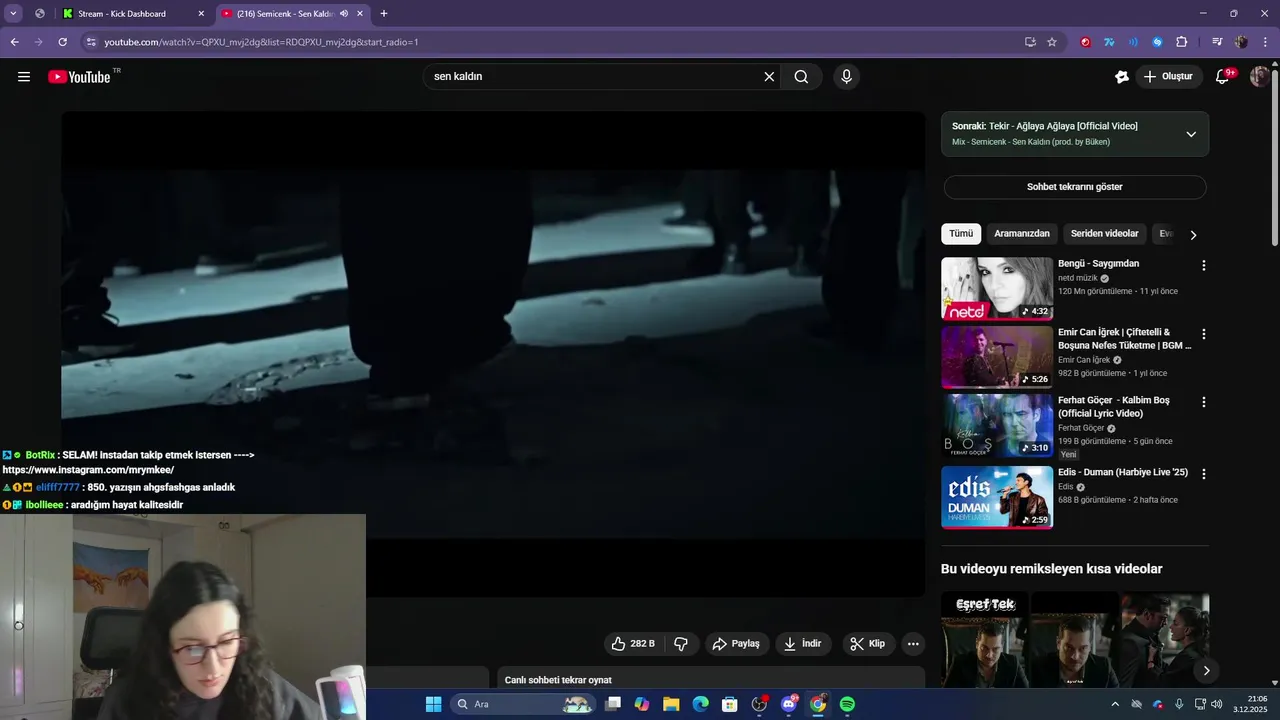The height and width of the screenshot is (720, 1280).
Task: Show next filter chips with arrow
Action: 1193,234
